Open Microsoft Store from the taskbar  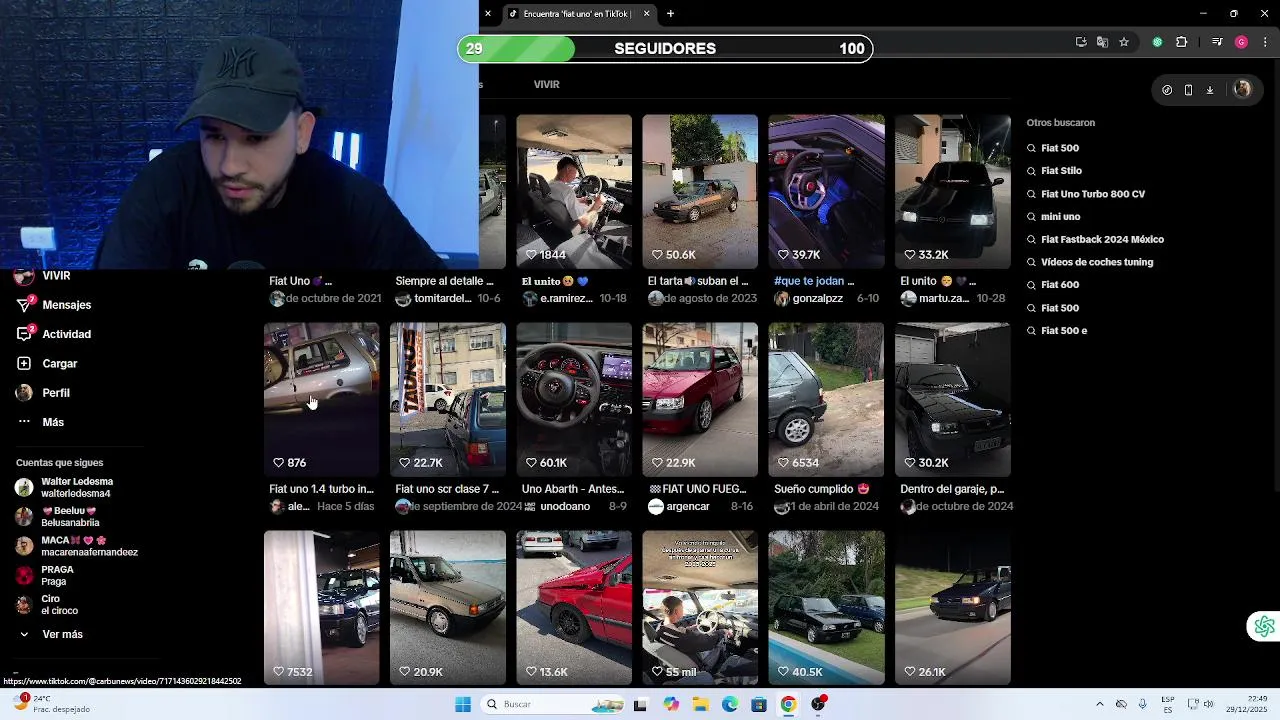point(759,704)
